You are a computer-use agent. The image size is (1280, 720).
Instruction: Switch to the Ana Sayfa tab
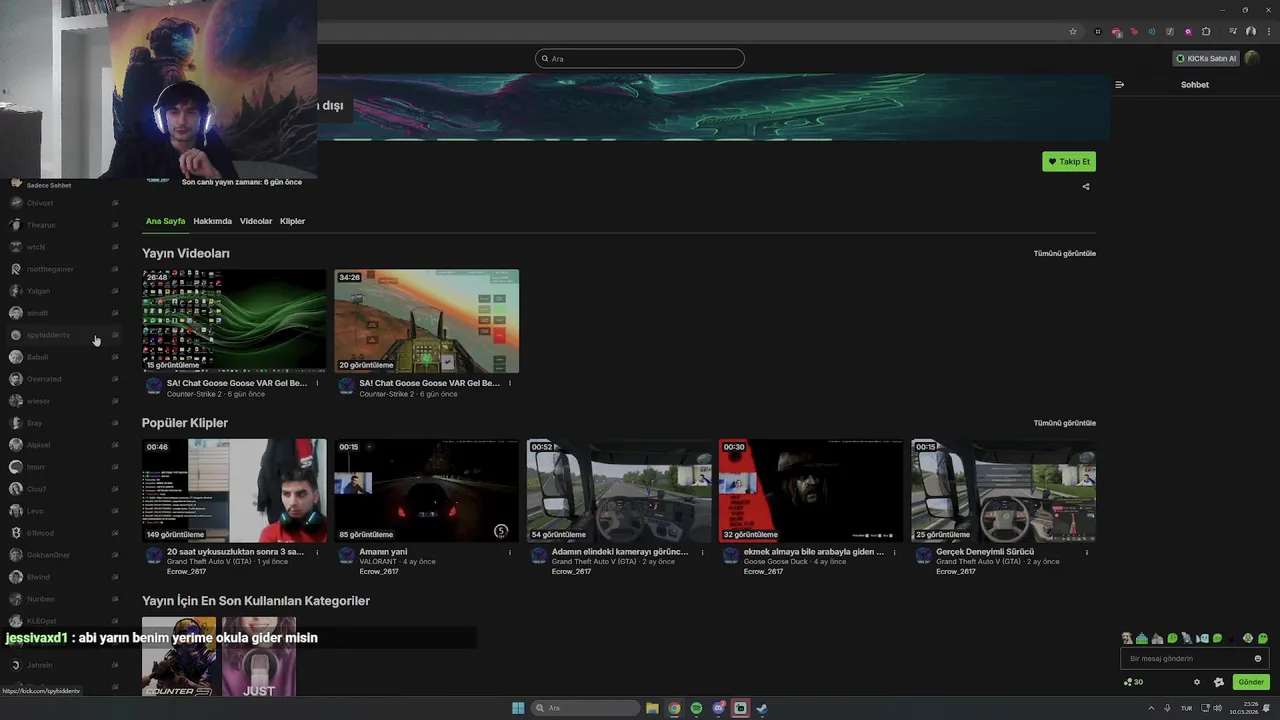coord(165,221)
